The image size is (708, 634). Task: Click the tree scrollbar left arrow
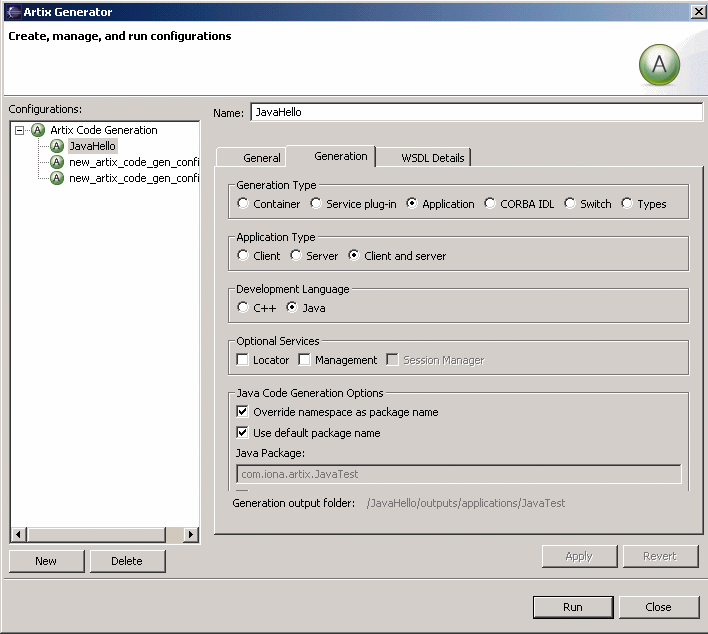(18, 535)
